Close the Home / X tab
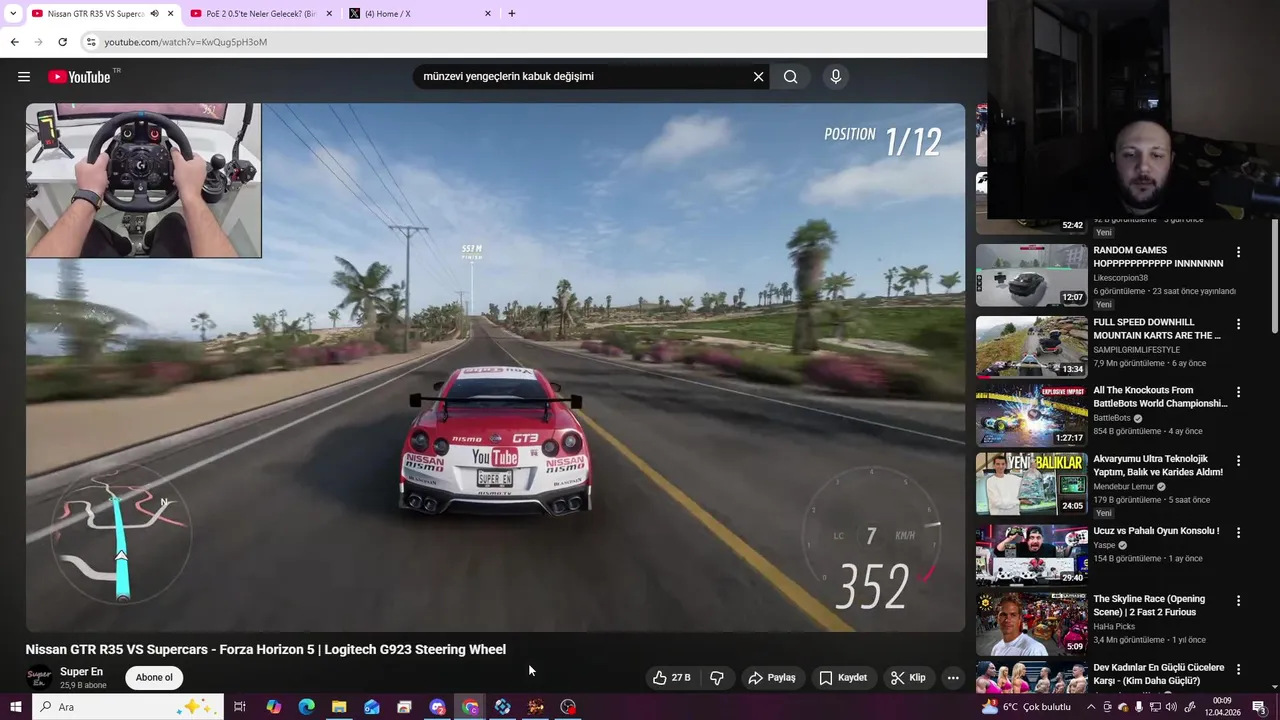 pos(488,14)
